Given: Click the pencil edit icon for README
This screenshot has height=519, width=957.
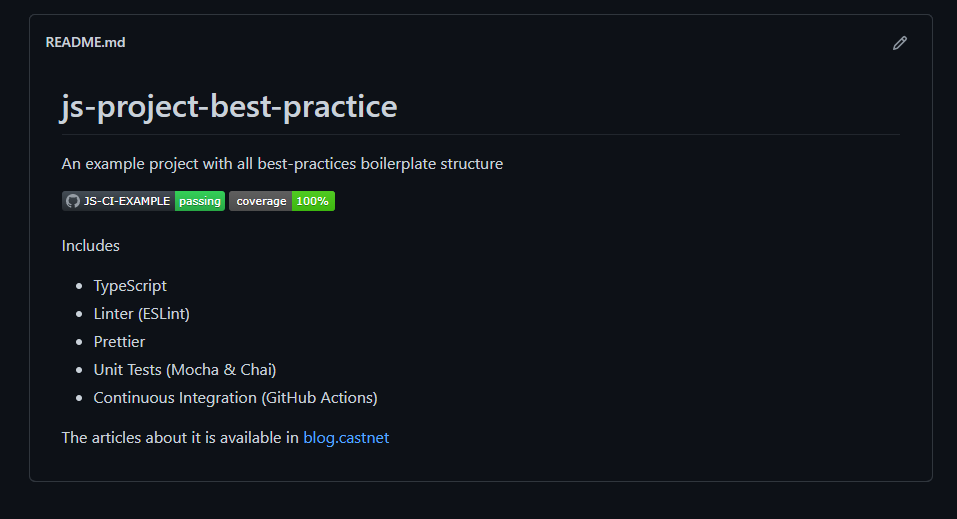Looking at the screenshot, I should [x=900, y=43].
